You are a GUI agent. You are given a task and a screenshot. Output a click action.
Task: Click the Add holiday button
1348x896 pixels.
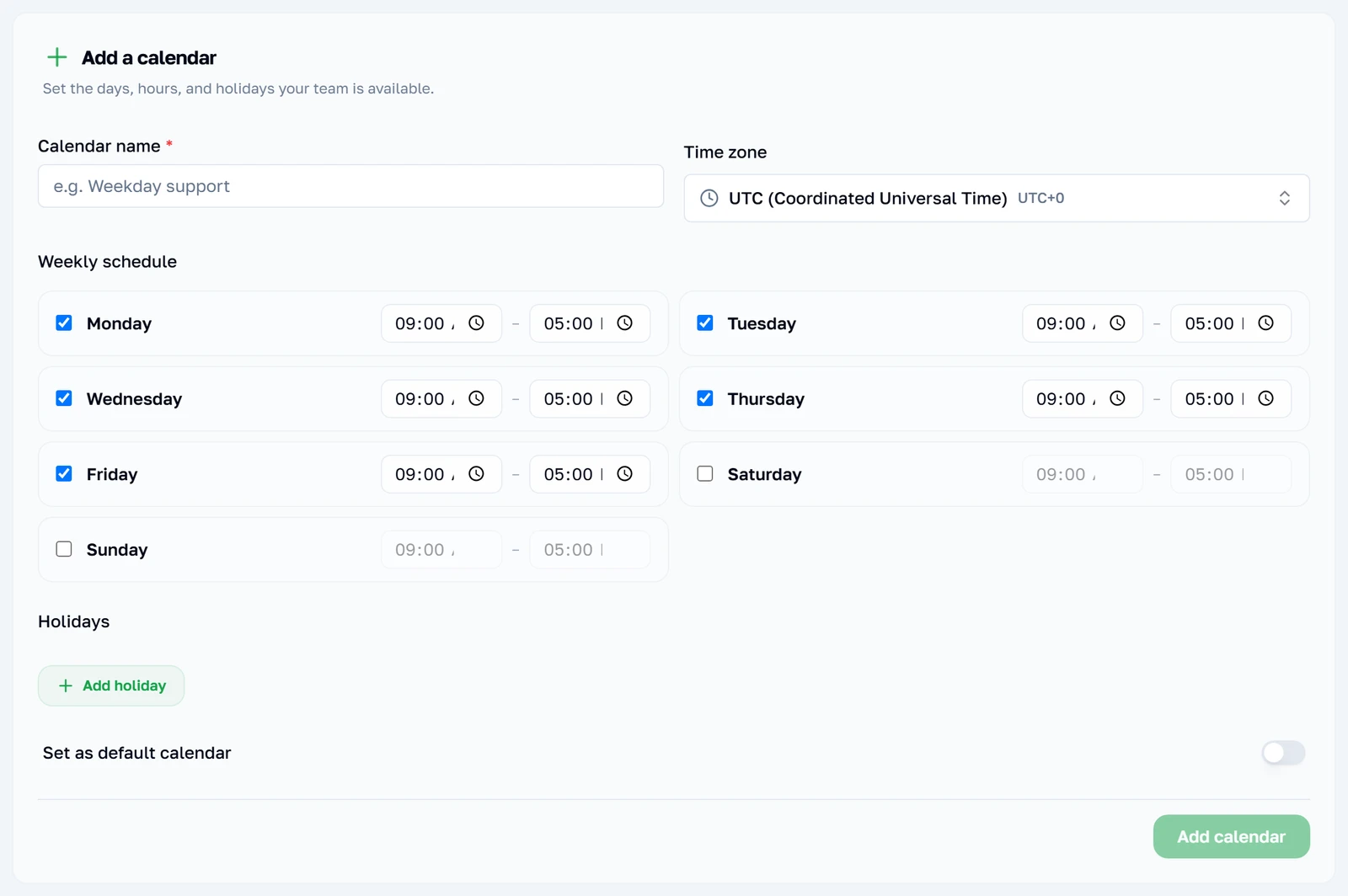click(111, 685)
